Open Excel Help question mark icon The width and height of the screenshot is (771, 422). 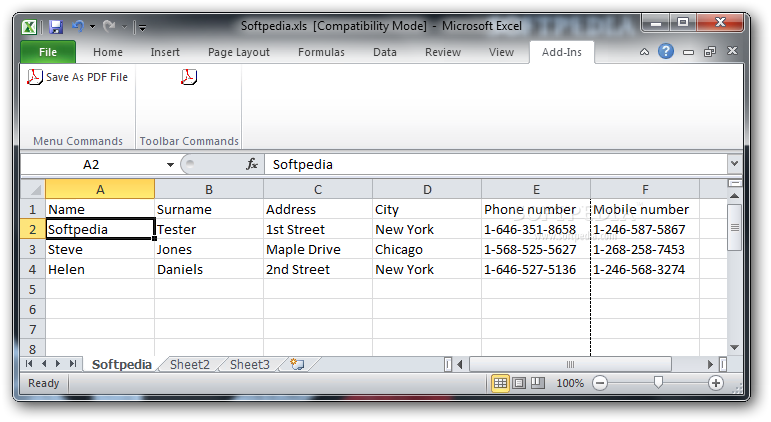tap(666, 51)
